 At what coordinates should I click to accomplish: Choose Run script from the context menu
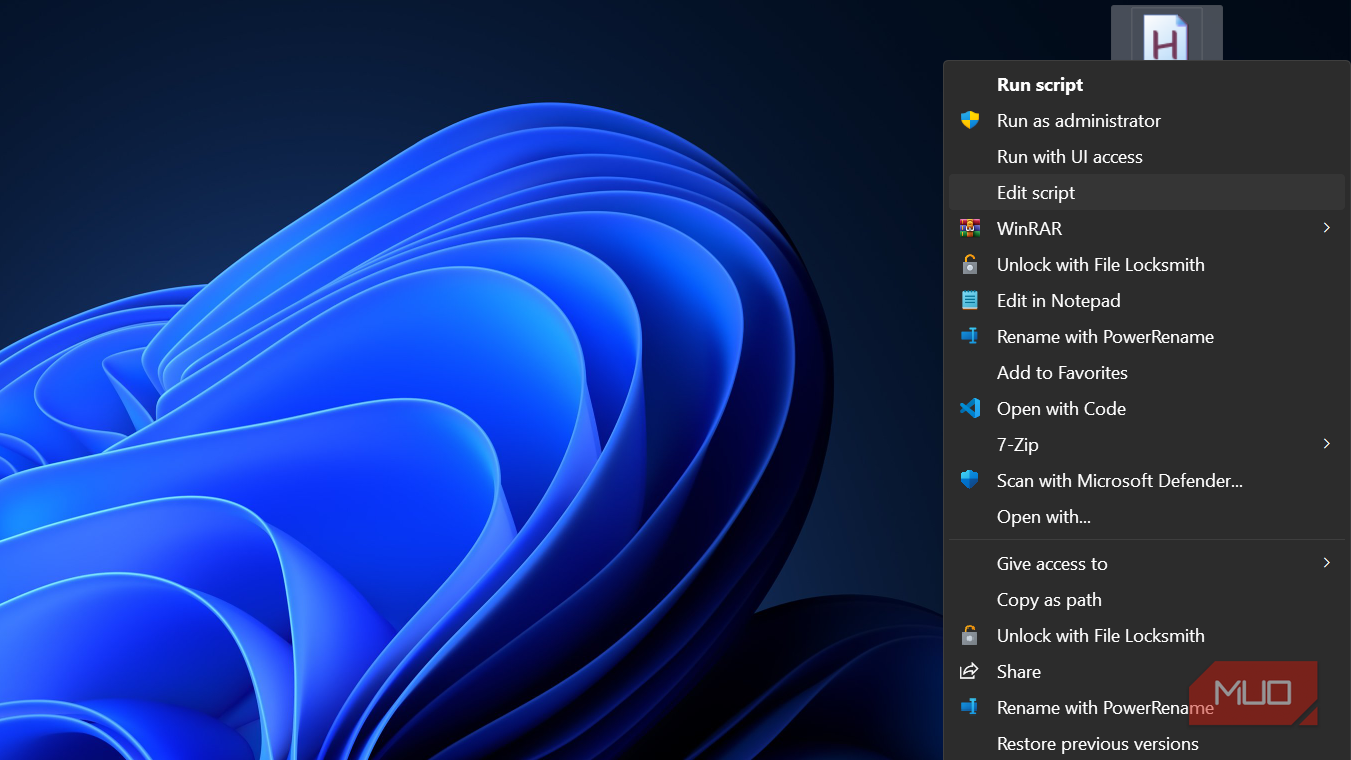[1040, 85]
